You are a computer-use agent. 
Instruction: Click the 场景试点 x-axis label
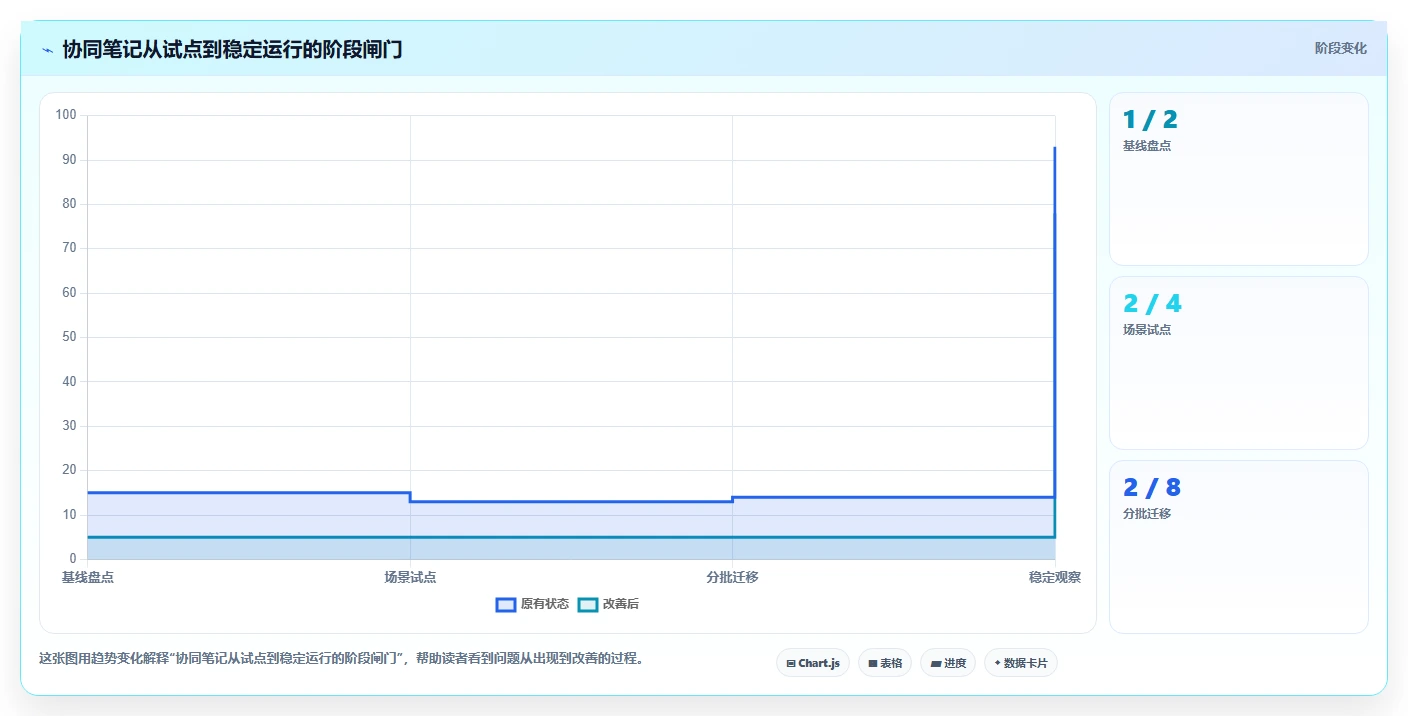point(410,577)
